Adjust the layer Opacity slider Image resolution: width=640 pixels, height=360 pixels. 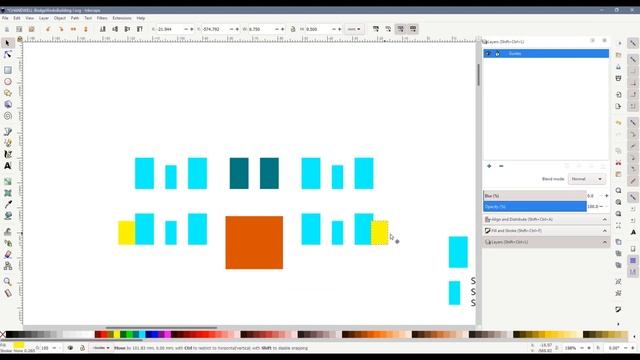(x=535, y=207)
